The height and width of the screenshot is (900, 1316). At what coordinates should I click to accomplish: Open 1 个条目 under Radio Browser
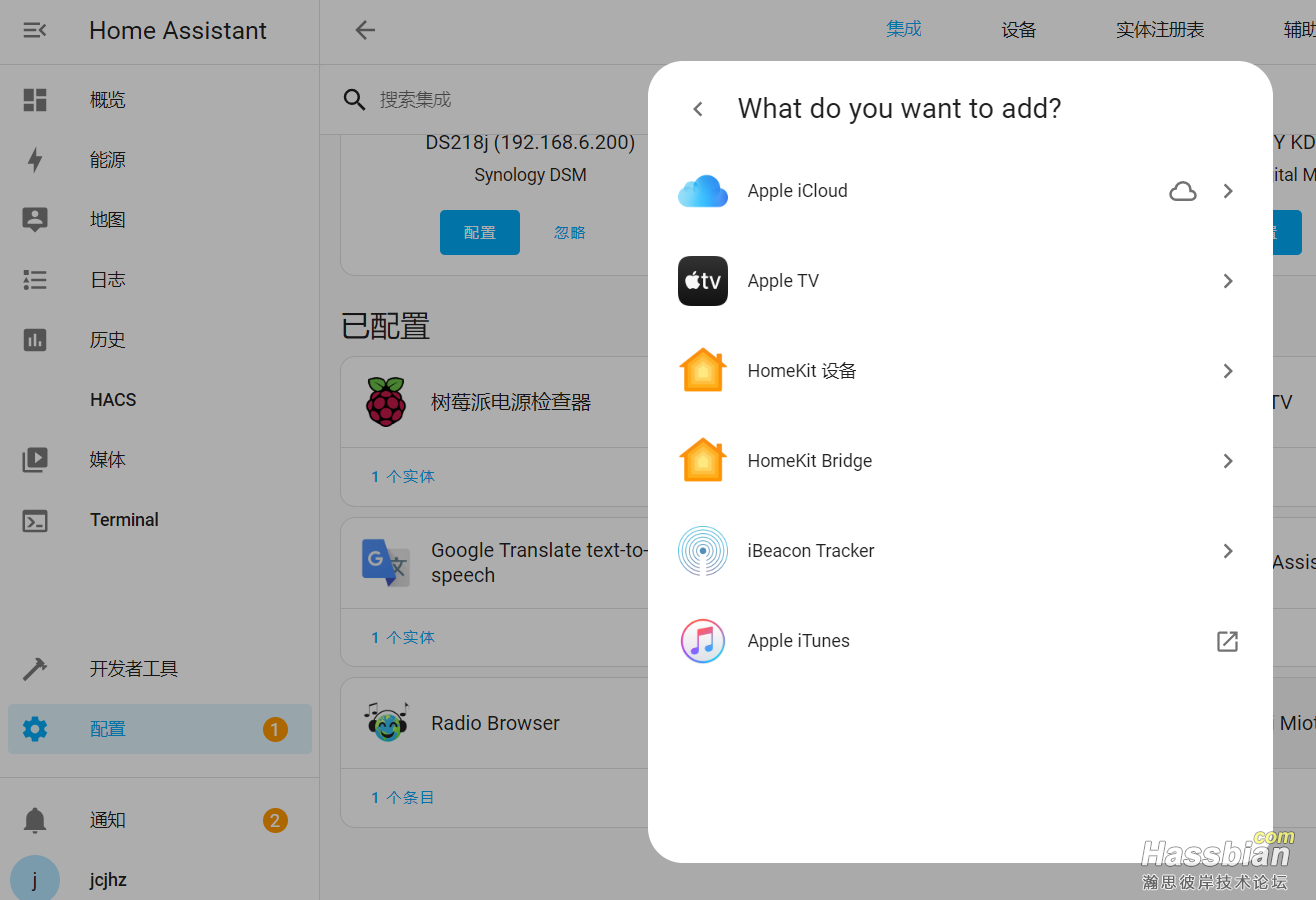pyautogui.click(x=403, y=797)
